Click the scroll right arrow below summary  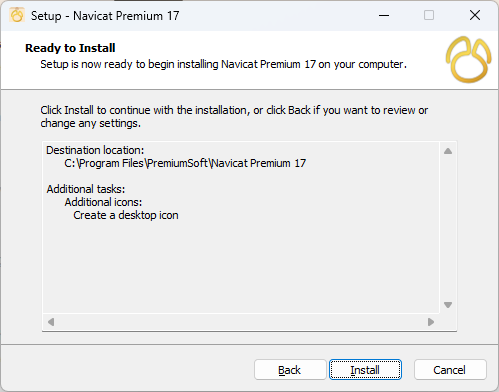(x=431, y=322)
